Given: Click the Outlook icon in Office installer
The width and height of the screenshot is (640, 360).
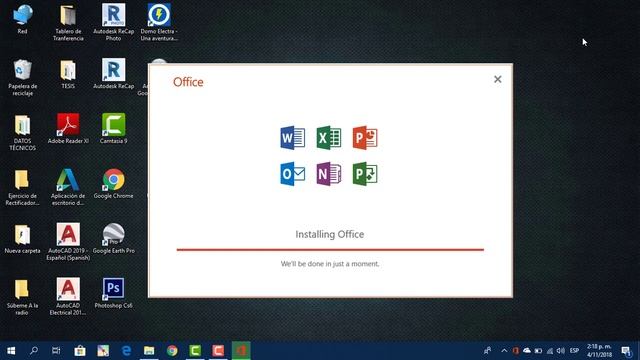Looking at the screenshot, I should pyautogui.click(x=293, y=174).
